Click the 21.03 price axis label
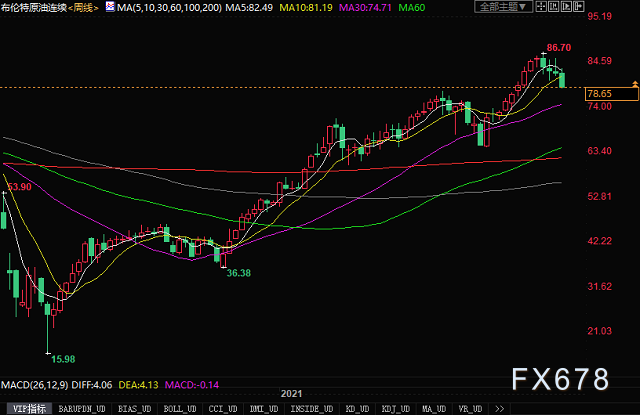The image size is (640, 415). 600,331
